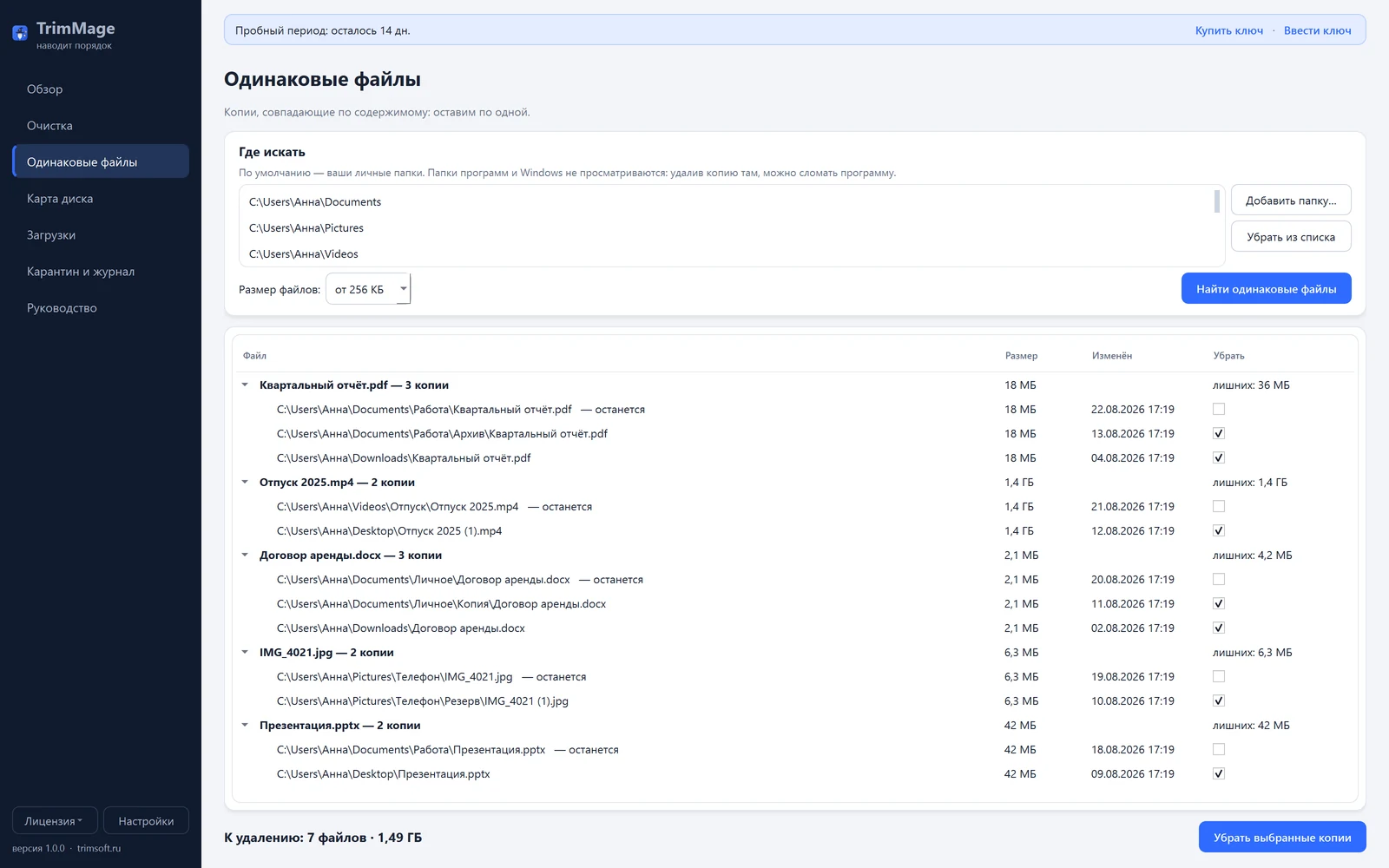Viewport: 1389px width, 868px height.
Task: Open the Обзор section
Action: 101,89
